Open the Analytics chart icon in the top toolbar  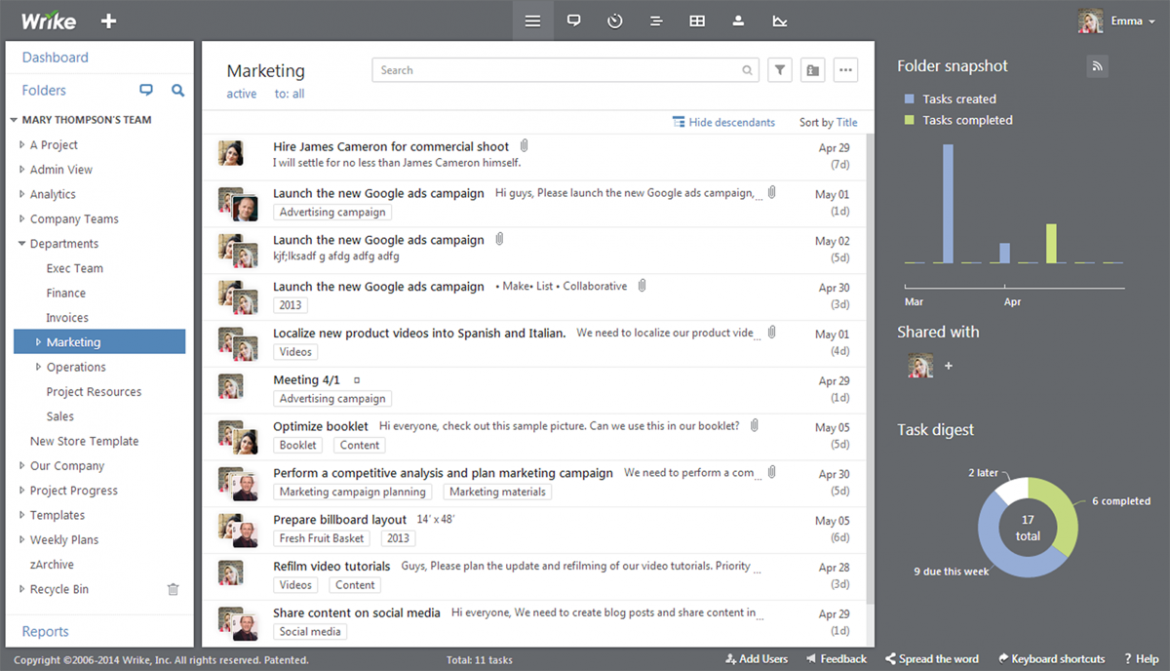[779, 20]
